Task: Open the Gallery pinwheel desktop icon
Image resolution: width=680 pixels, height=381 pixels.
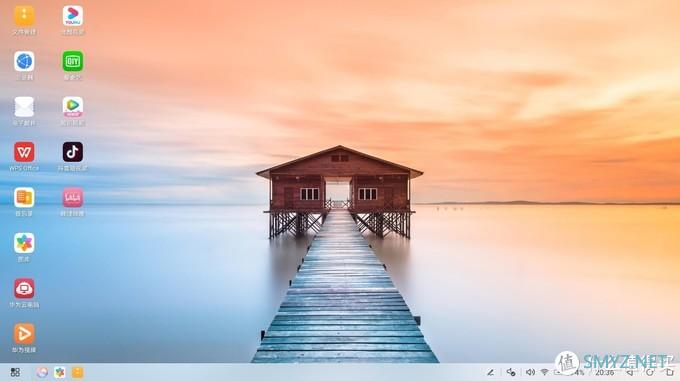Action: [24, 243]
